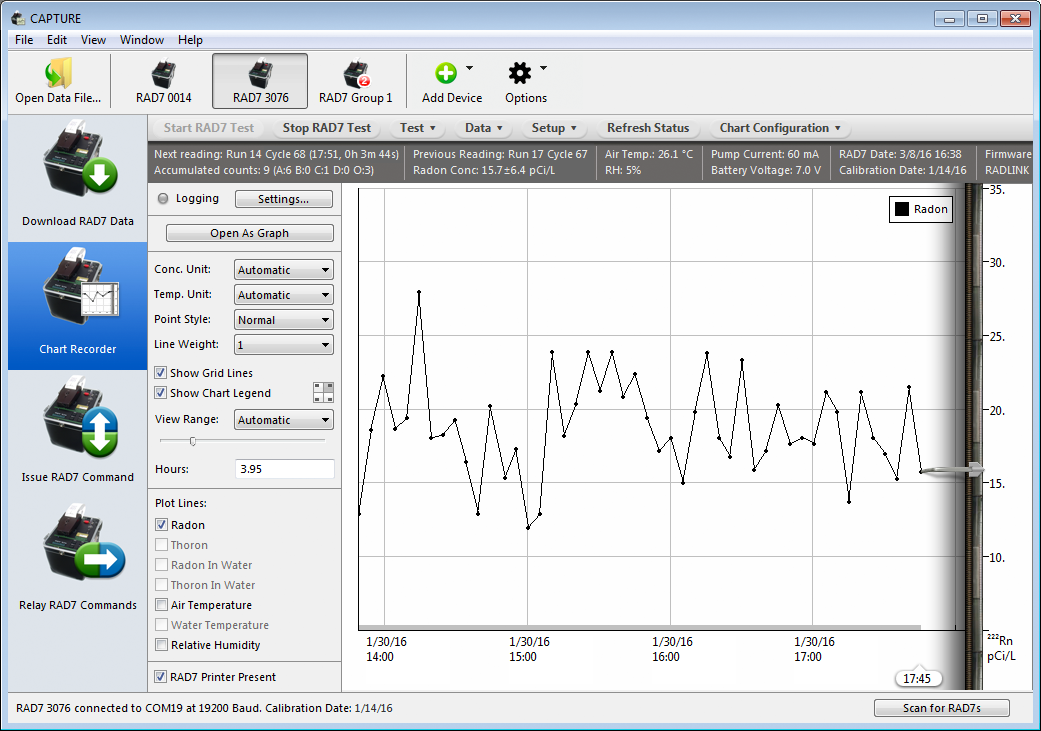Viewport: 1041px width, 731px height.
Task: Open the Edit menu
Action: click(56, 40)
